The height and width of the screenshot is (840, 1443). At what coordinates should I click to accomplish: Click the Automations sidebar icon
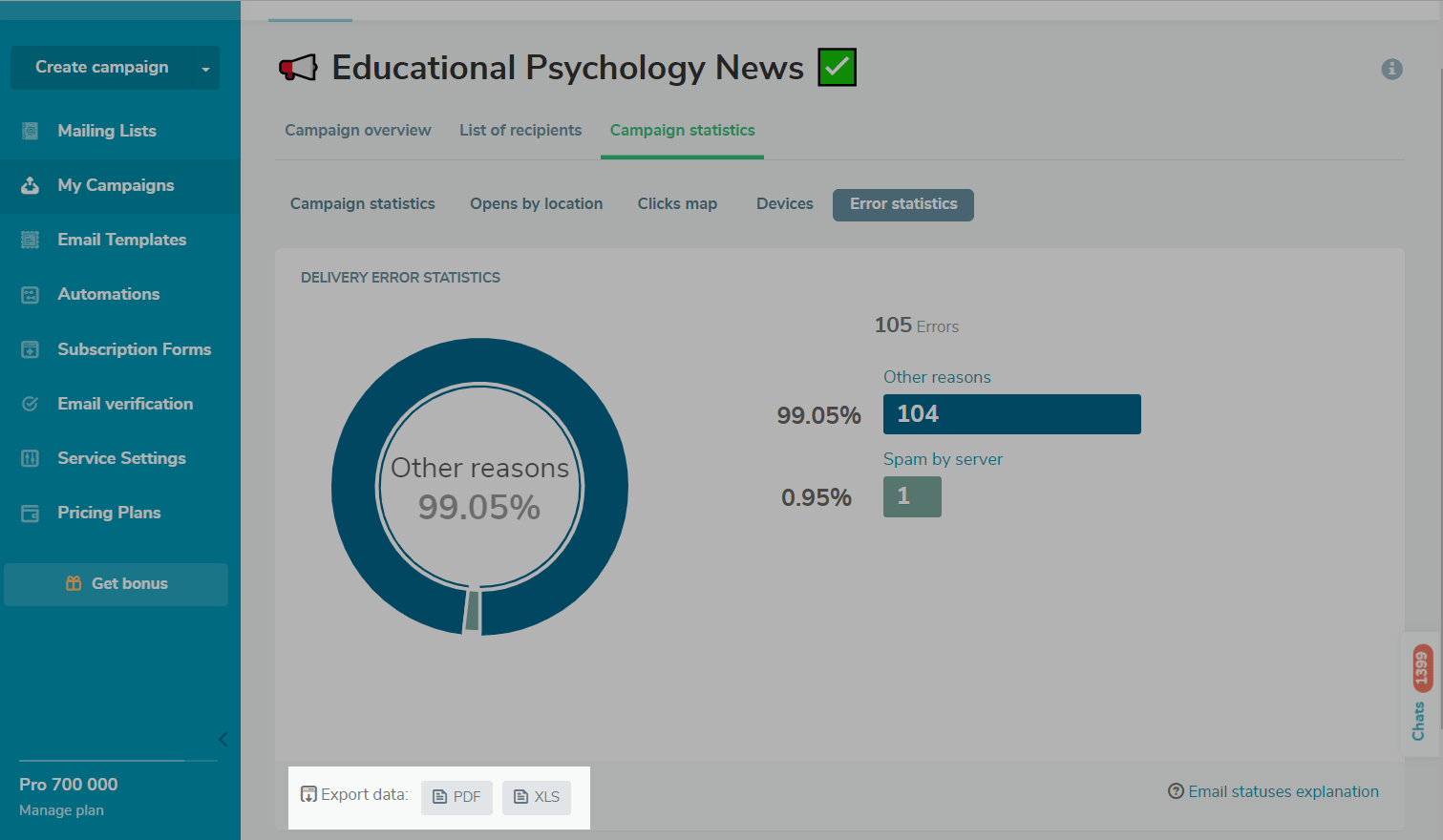(x=31, y=295)
